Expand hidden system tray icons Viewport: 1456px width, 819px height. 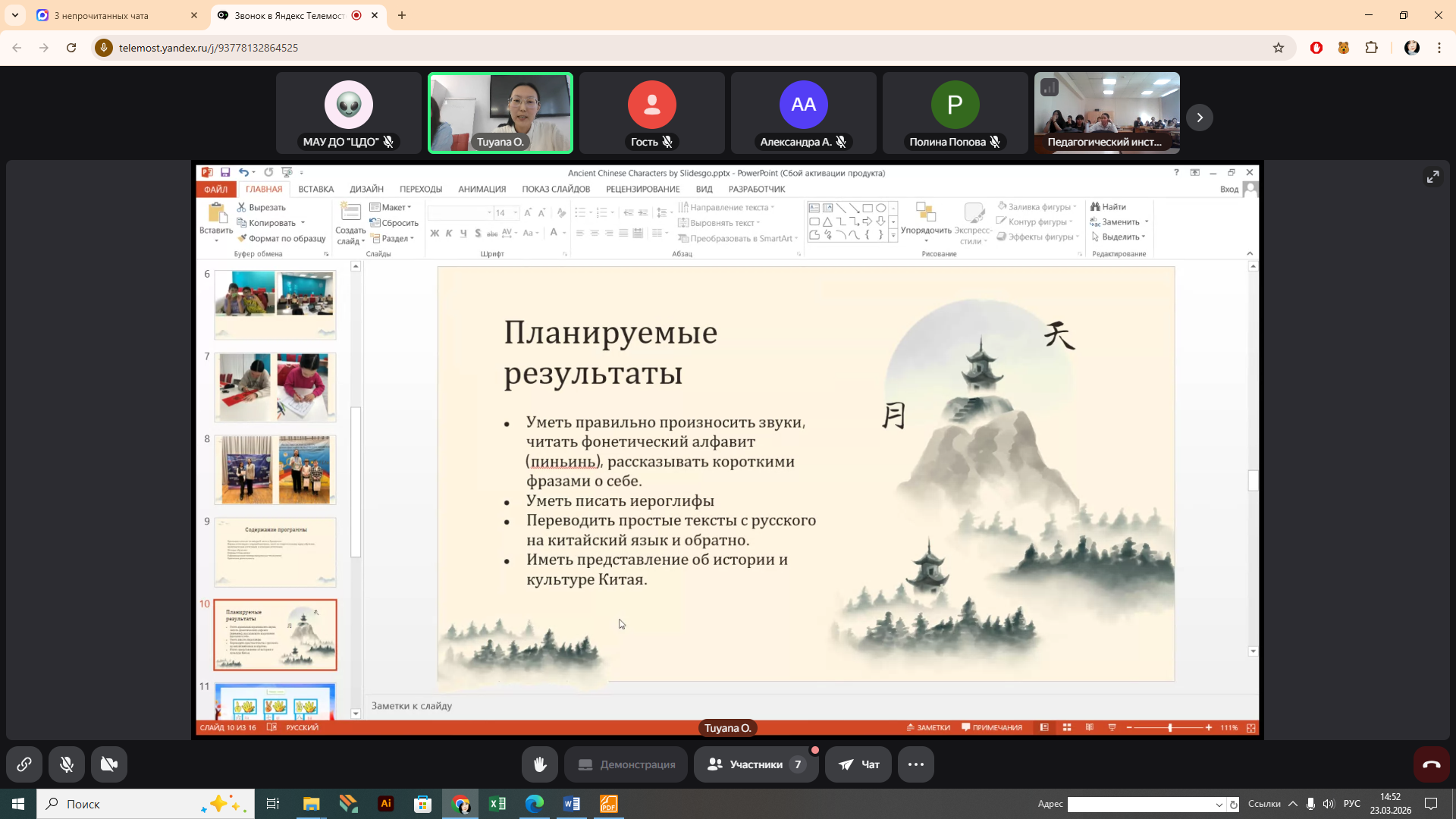tap(1293, 804)
